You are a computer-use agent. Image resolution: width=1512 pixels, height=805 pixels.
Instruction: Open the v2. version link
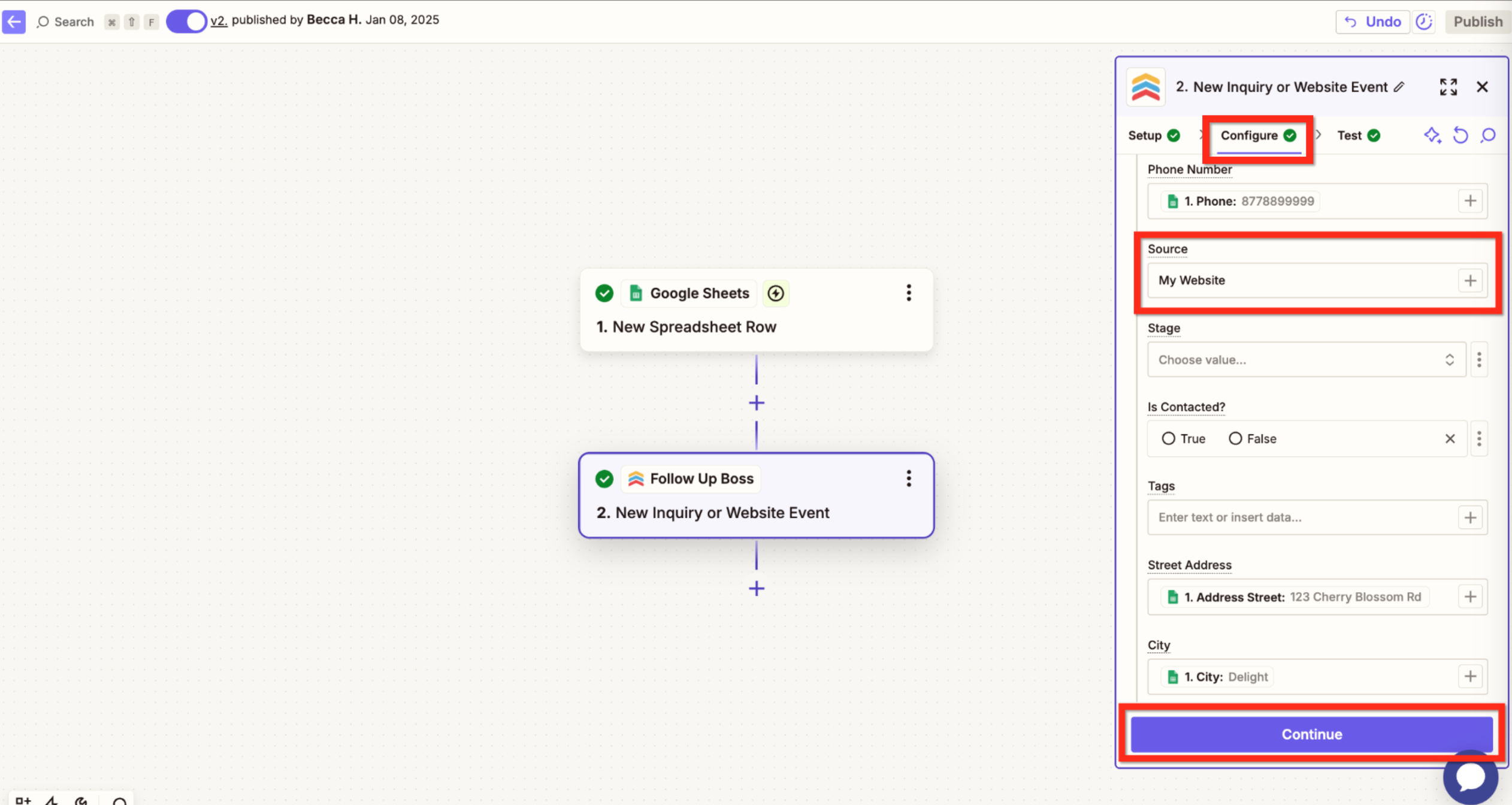[219, 20]
